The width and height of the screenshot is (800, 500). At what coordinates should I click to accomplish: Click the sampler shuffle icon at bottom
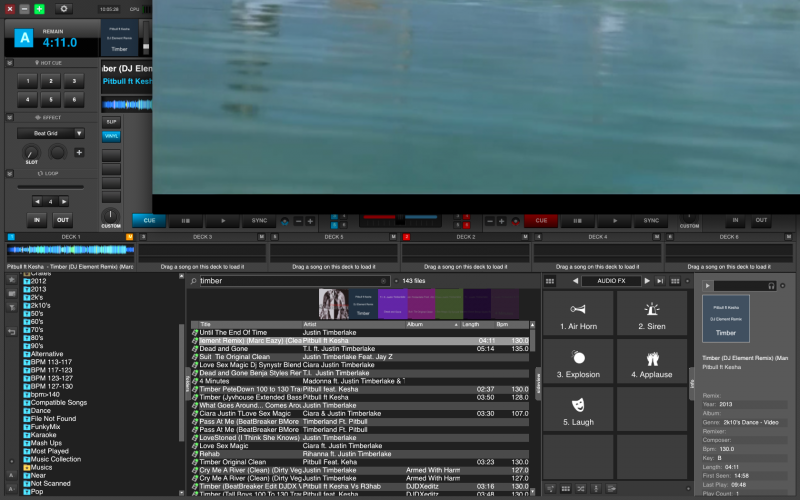[x=581, y=488]
